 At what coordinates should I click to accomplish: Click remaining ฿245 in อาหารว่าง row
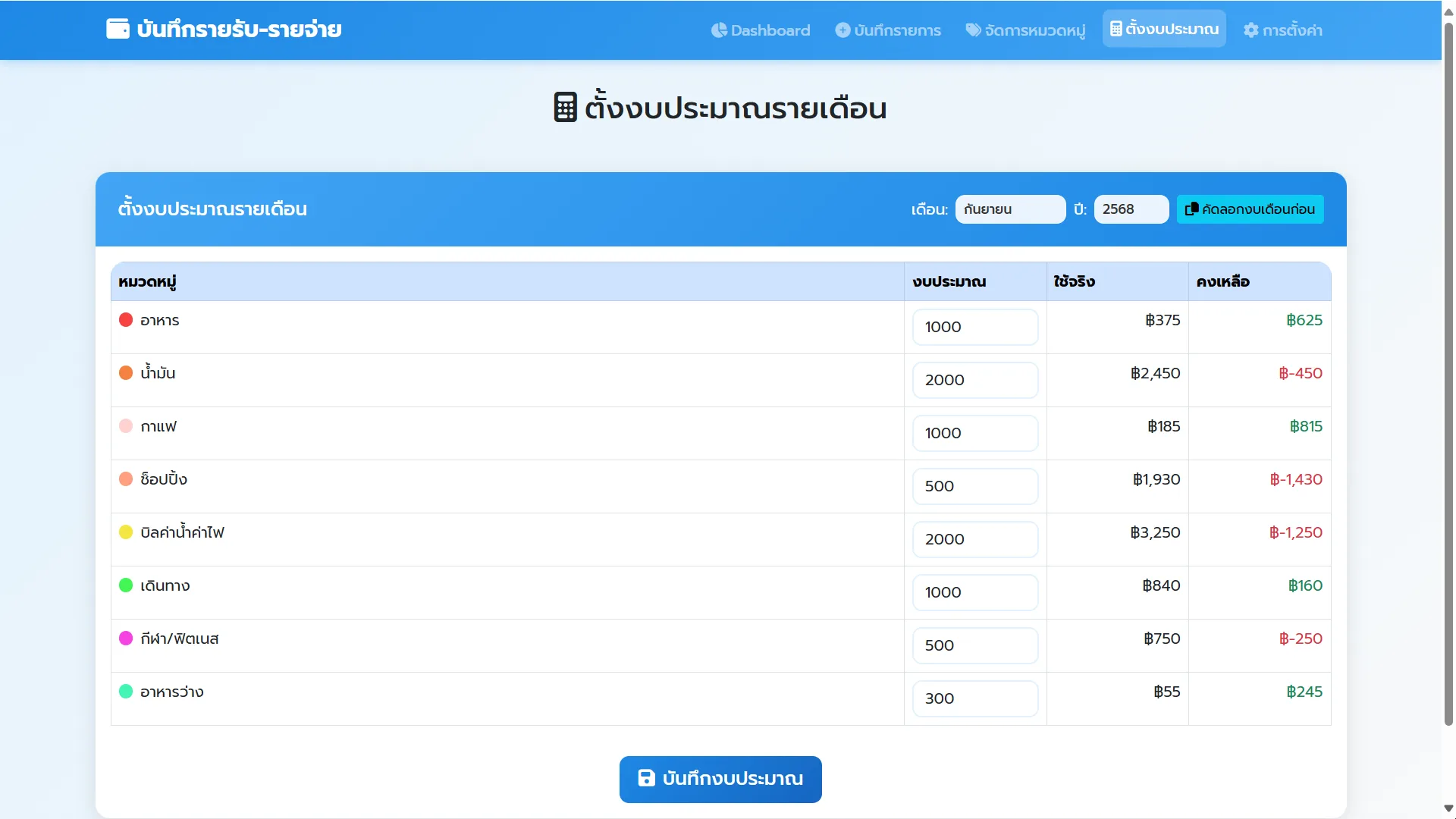(x=1304, y=692)
